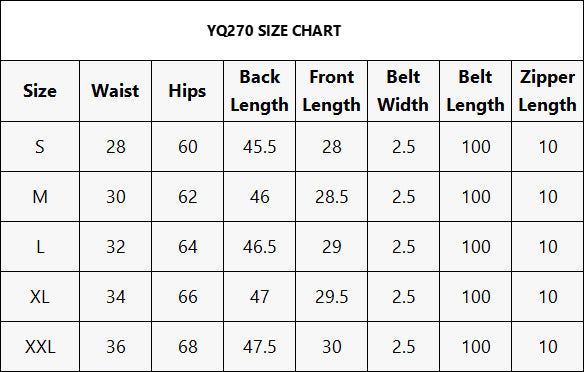This screenshot has width=584, height=372.
Task: Click the Belt Width header cell
Action: (x=403, y=91)
